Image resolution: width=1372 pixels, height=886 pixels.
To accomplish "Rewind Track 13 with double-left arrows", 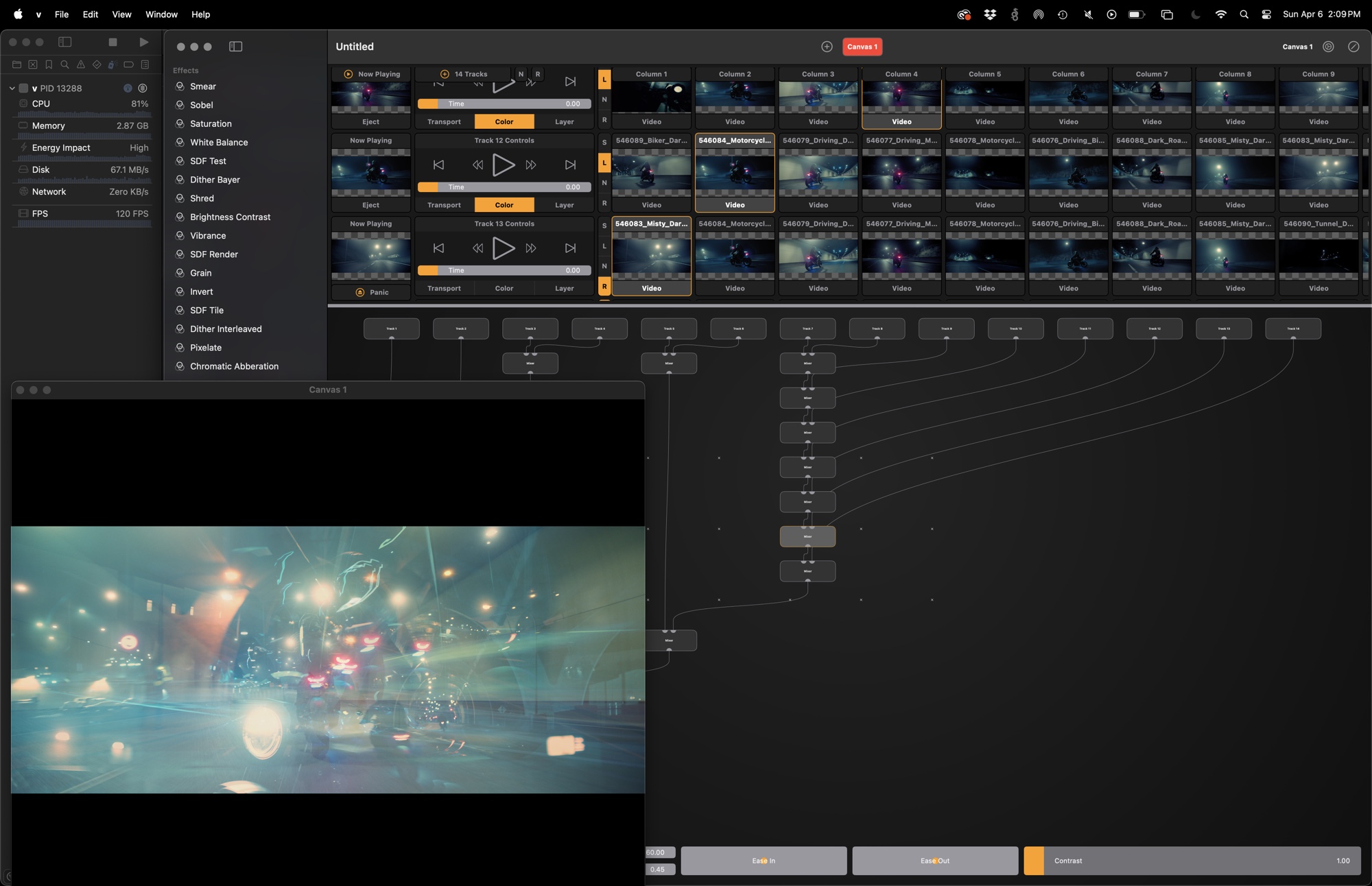I will [x=477, y=248].
